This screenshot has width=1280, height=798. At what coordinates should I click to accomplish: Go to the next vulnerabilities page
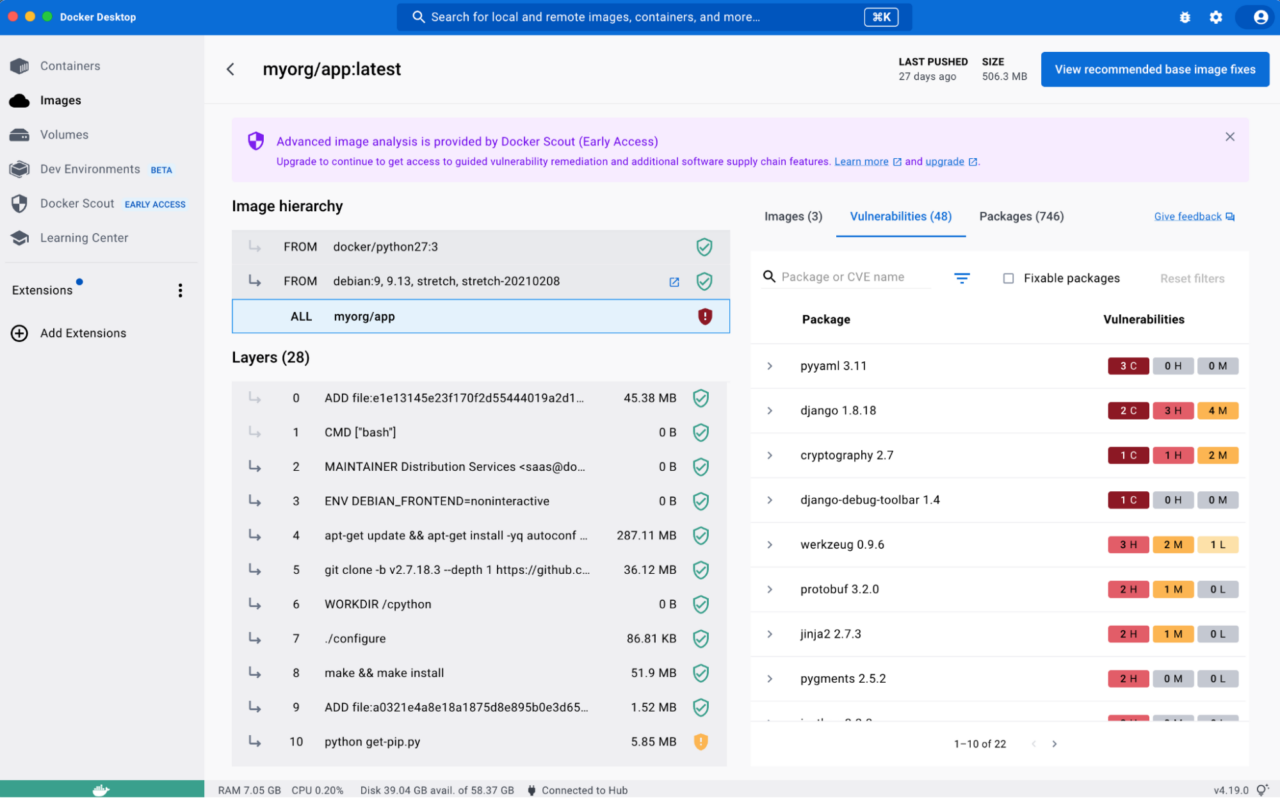[x=1054, y=744]
